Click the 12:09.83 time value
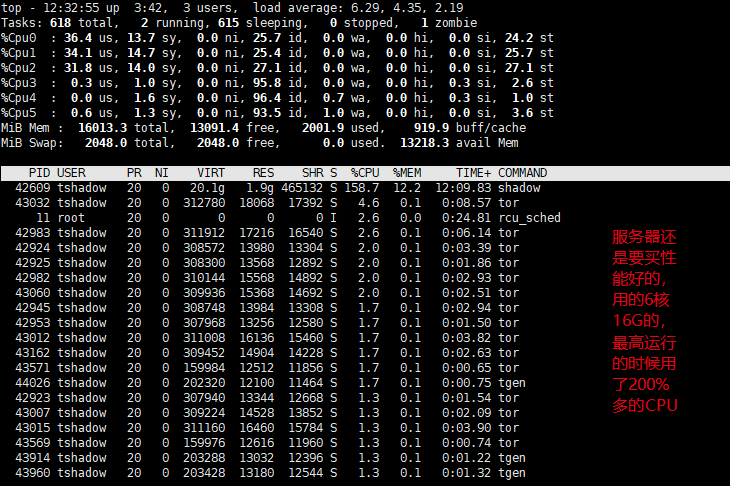 (x=463, y=188)
